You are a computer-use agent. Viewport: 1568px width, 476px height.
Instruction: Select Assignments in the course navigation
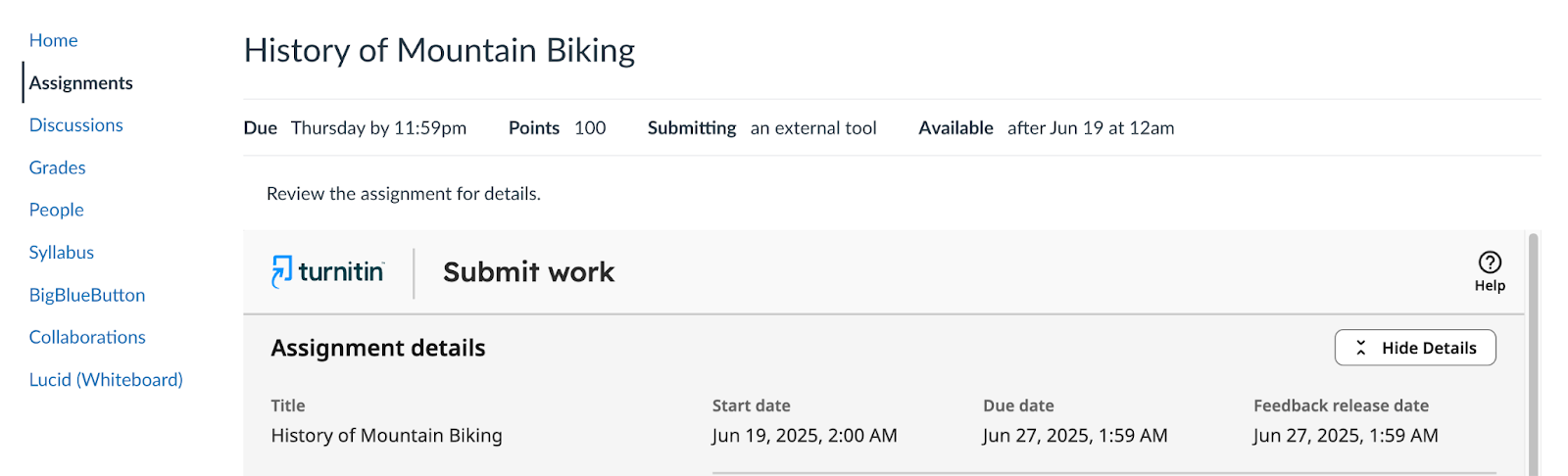tap(80, 83)
